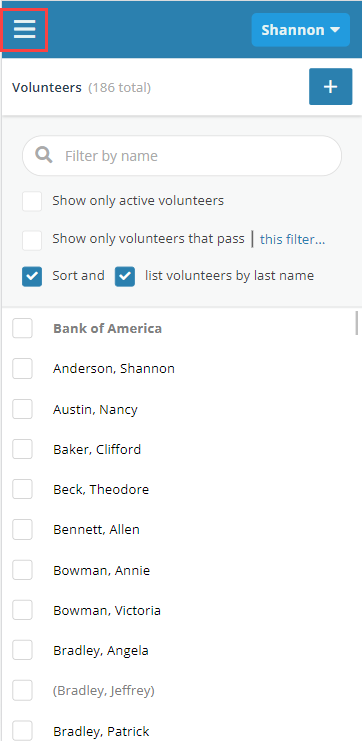This screenshot has width=362, height=741.
Task: Tick the checkbox beside Baker, Clifford
Action: pyautogui.click(x=22, y=449)
